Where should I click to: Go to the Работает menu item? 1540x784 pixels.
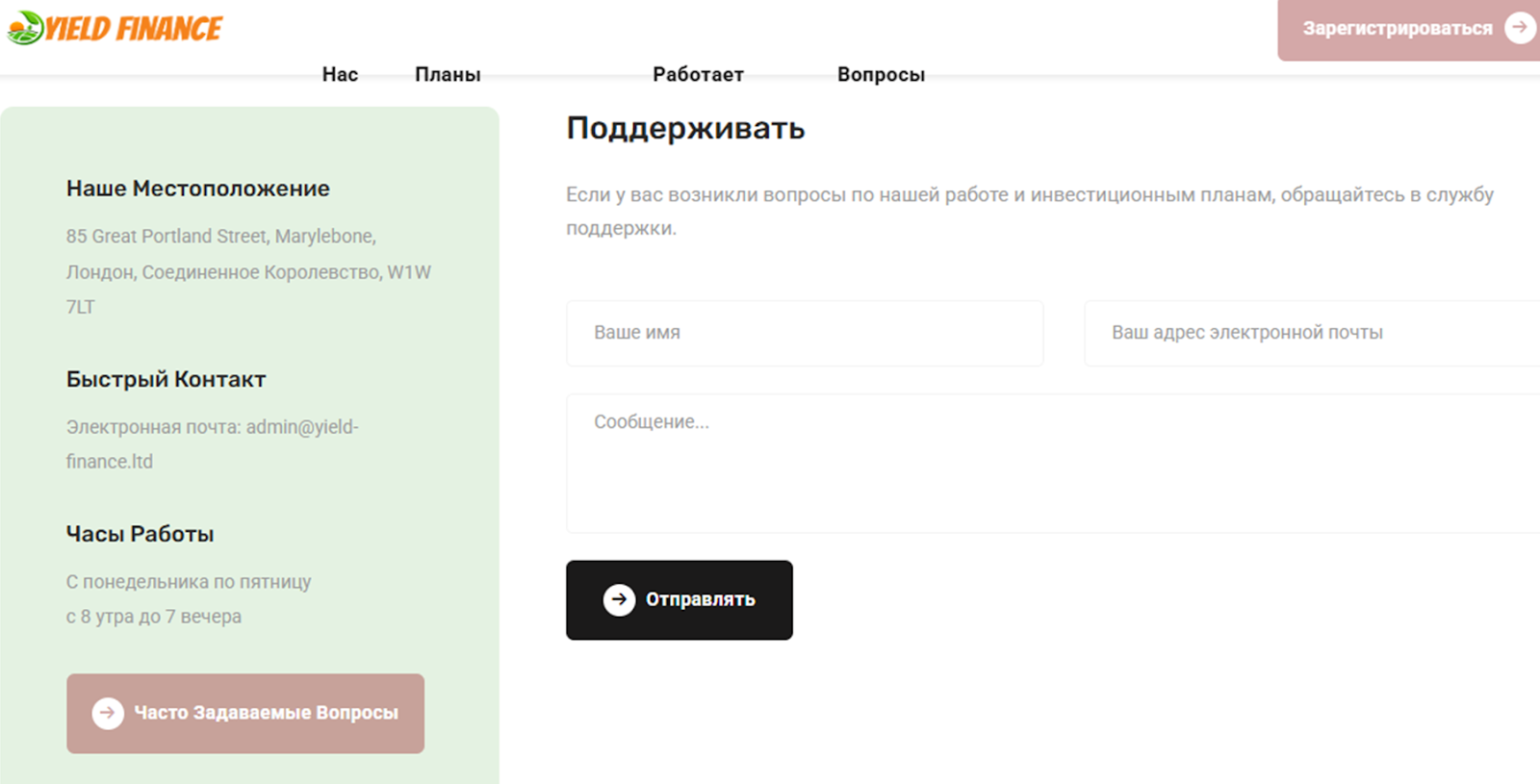[698, 74]
